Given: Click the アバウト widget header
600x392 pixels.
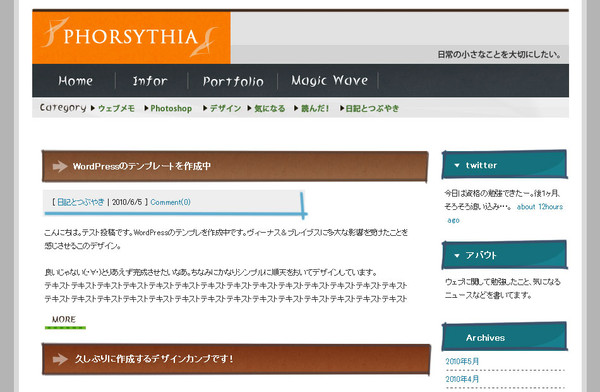Looking at the screenshot, I should [504, 255].
